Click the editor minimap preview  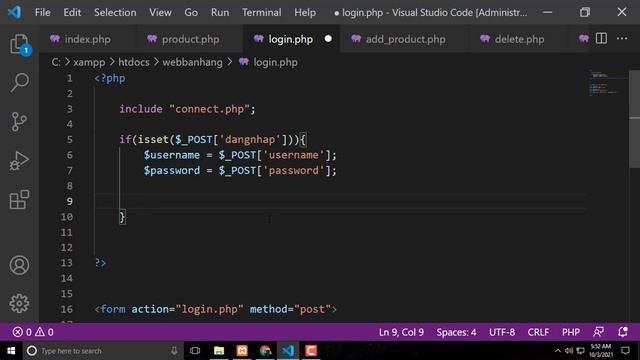pos(605,83)
